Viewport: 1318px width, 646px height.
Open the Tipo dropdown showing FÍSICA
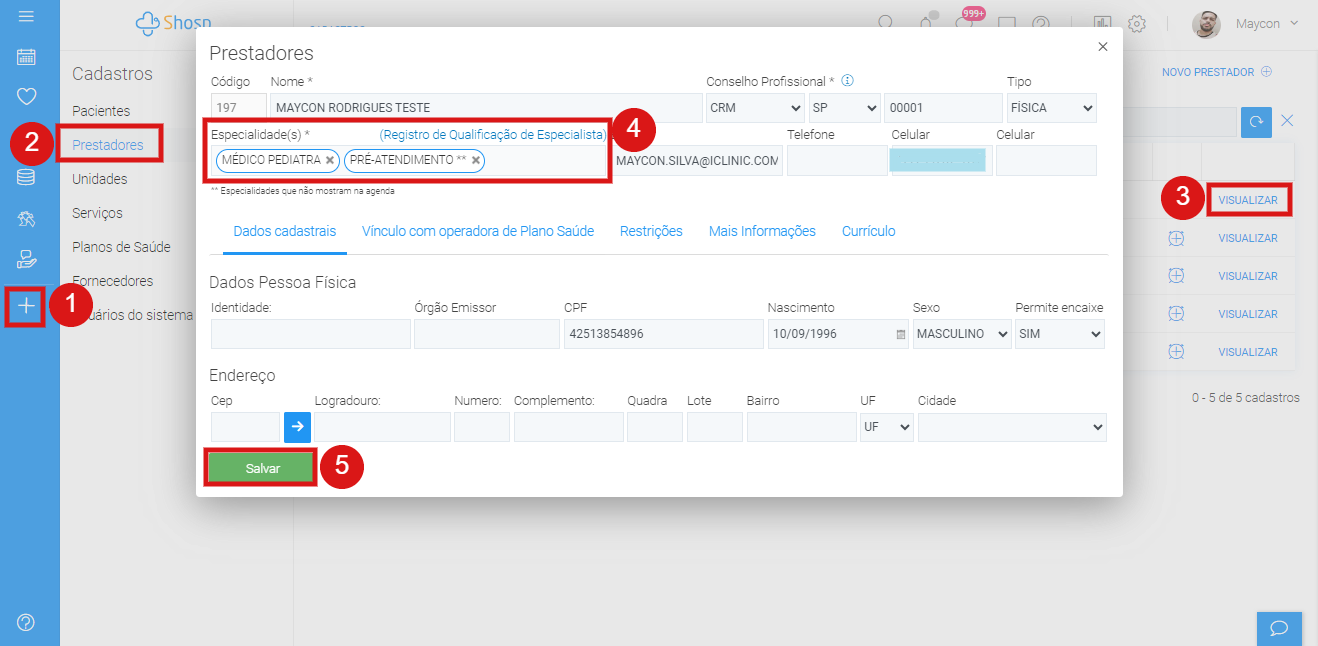click(x=1051, y=108)
